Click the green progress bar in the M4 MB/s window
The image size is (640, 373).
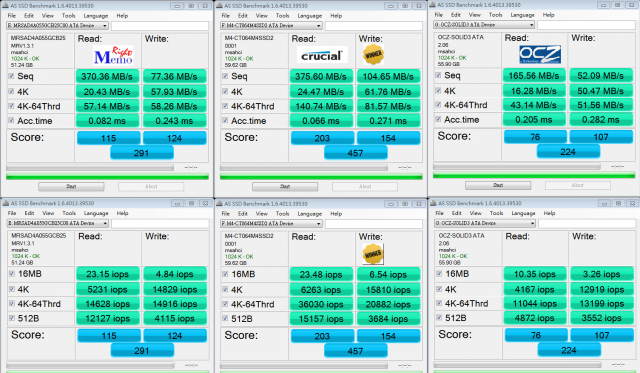[x=321, y=176]
